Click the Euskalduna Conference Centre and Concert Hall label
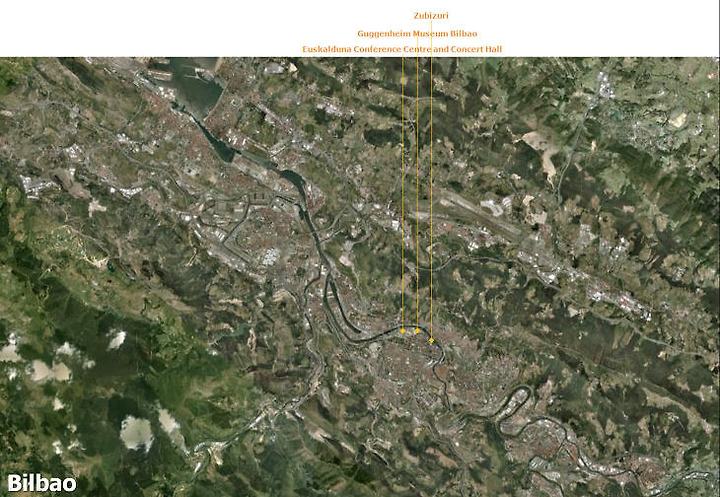720x497 pixels. (402, 49)
